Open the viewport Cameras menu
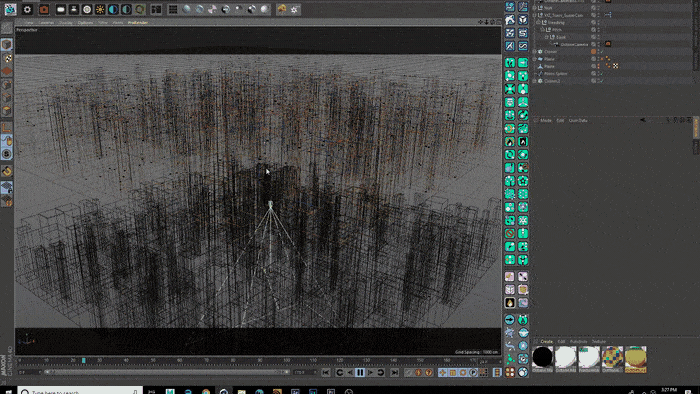Screen dimensions: 700x394 46,22
